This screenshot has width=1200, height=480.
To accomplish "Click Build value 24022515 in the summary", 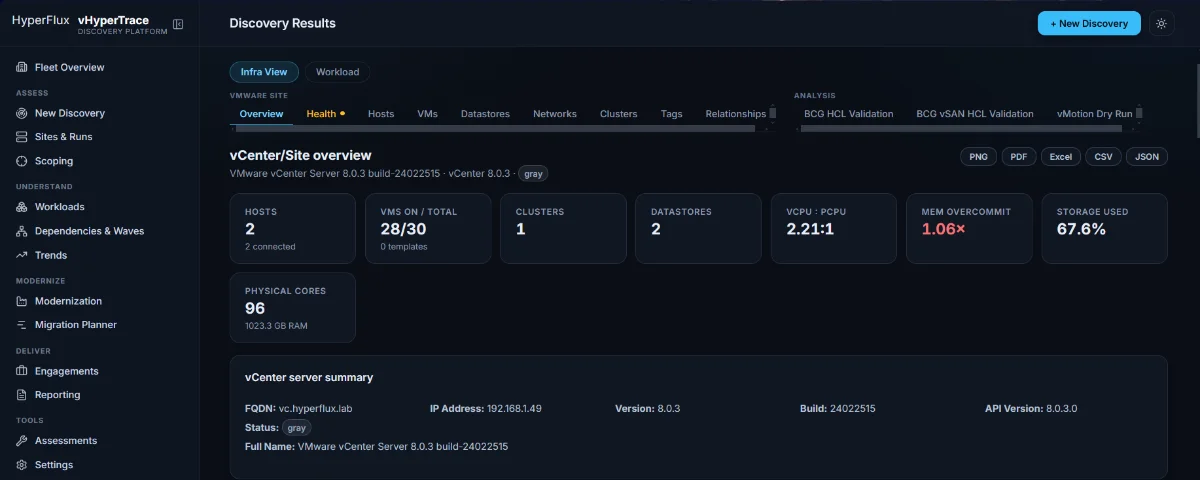I will coord(853,409).
